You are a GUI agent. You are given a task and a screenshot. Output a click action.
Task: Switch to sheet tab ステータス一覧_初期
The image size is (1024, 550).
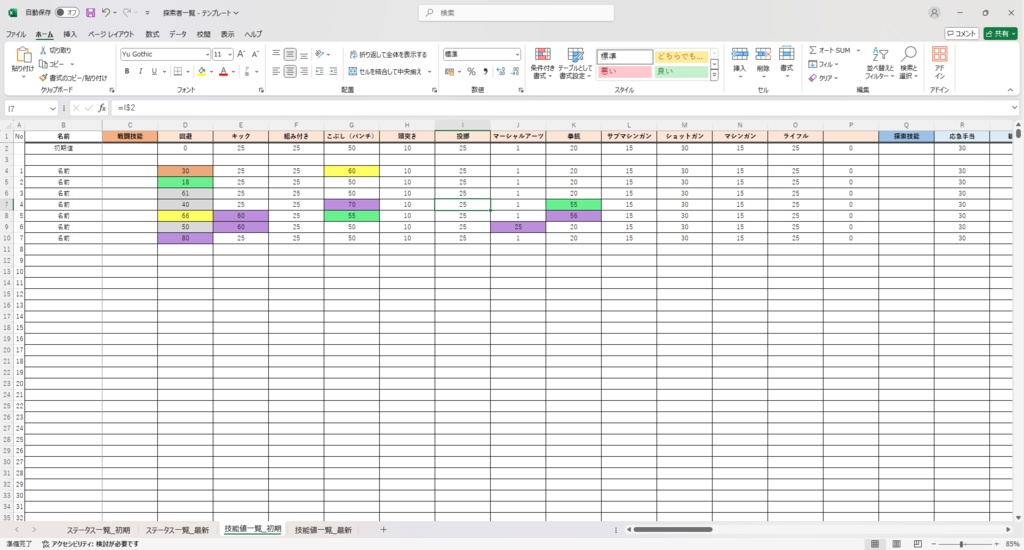98,530
